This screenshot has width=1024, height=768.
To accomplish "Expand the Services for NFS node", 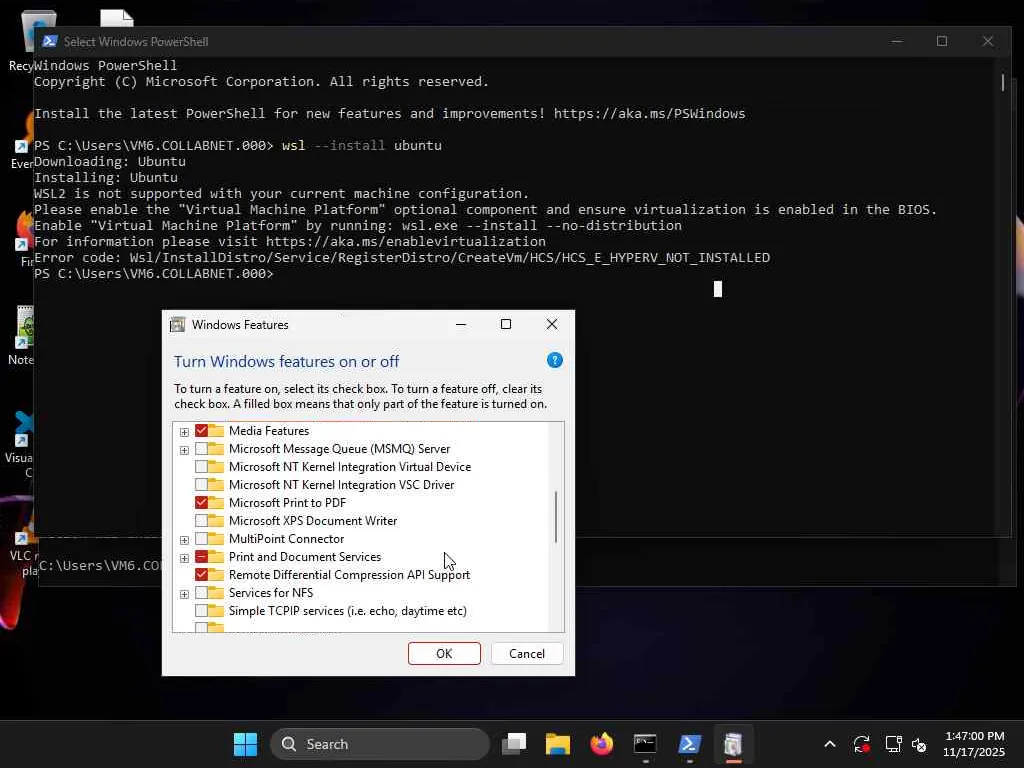I will tap(184, 594).
